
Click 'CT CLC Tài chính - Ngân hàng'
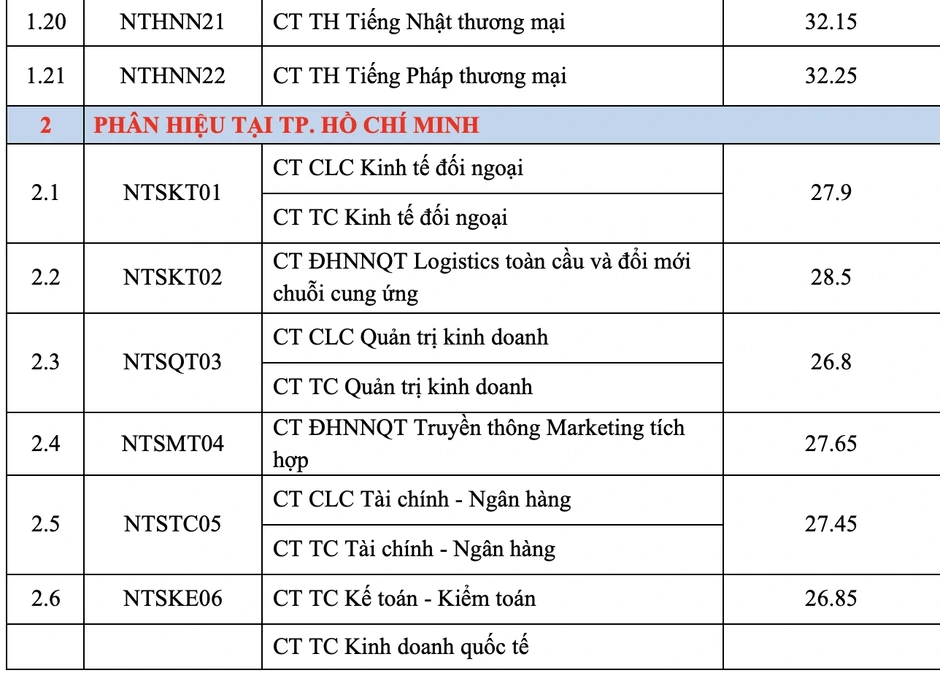point(421,500)
